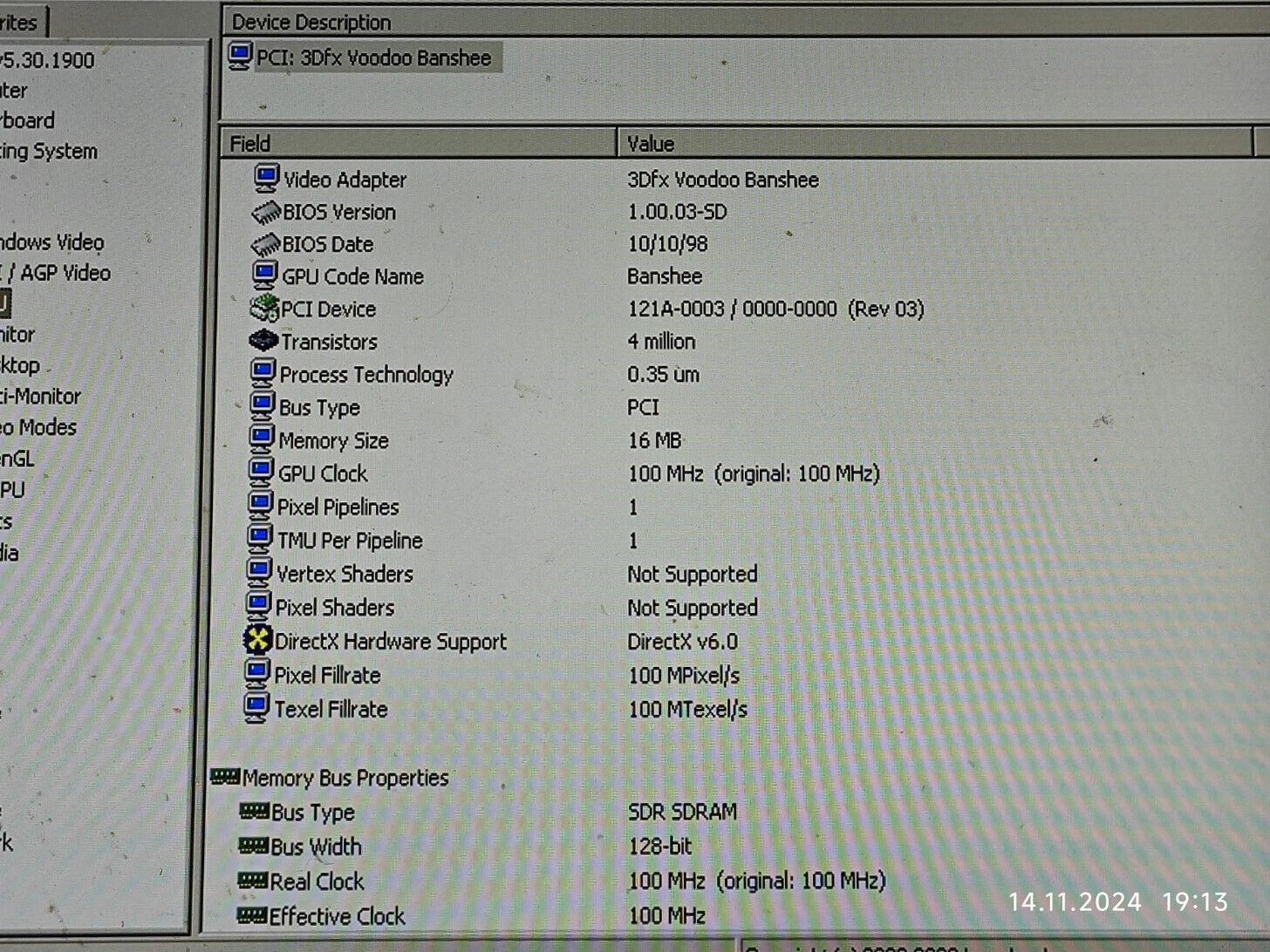Open the Monitor tree item
Image resolution: width=1270 pixels, height=952 pixels.
[17, 334]
